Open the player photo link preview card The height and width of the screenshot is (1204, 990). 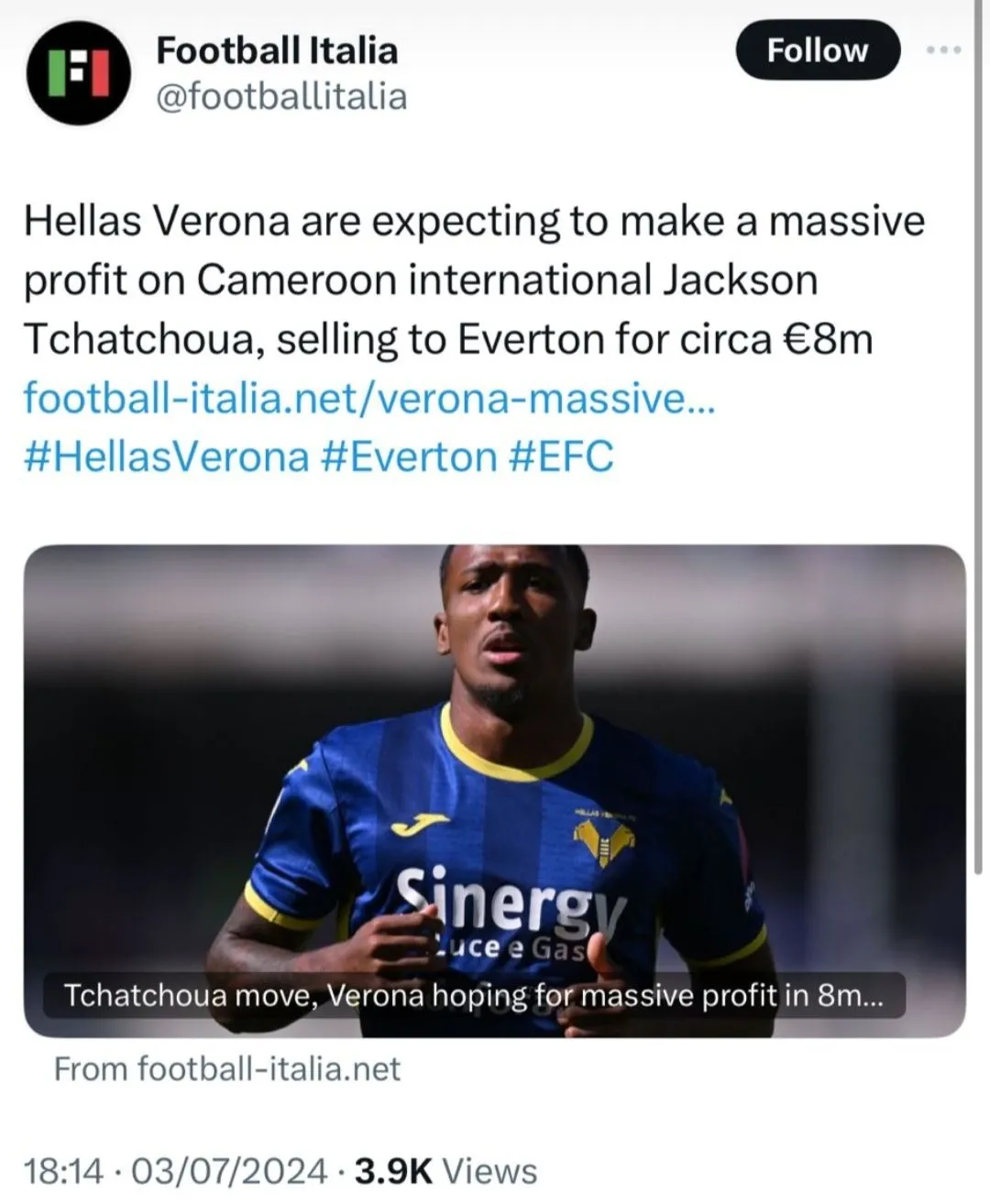point(495,733)
